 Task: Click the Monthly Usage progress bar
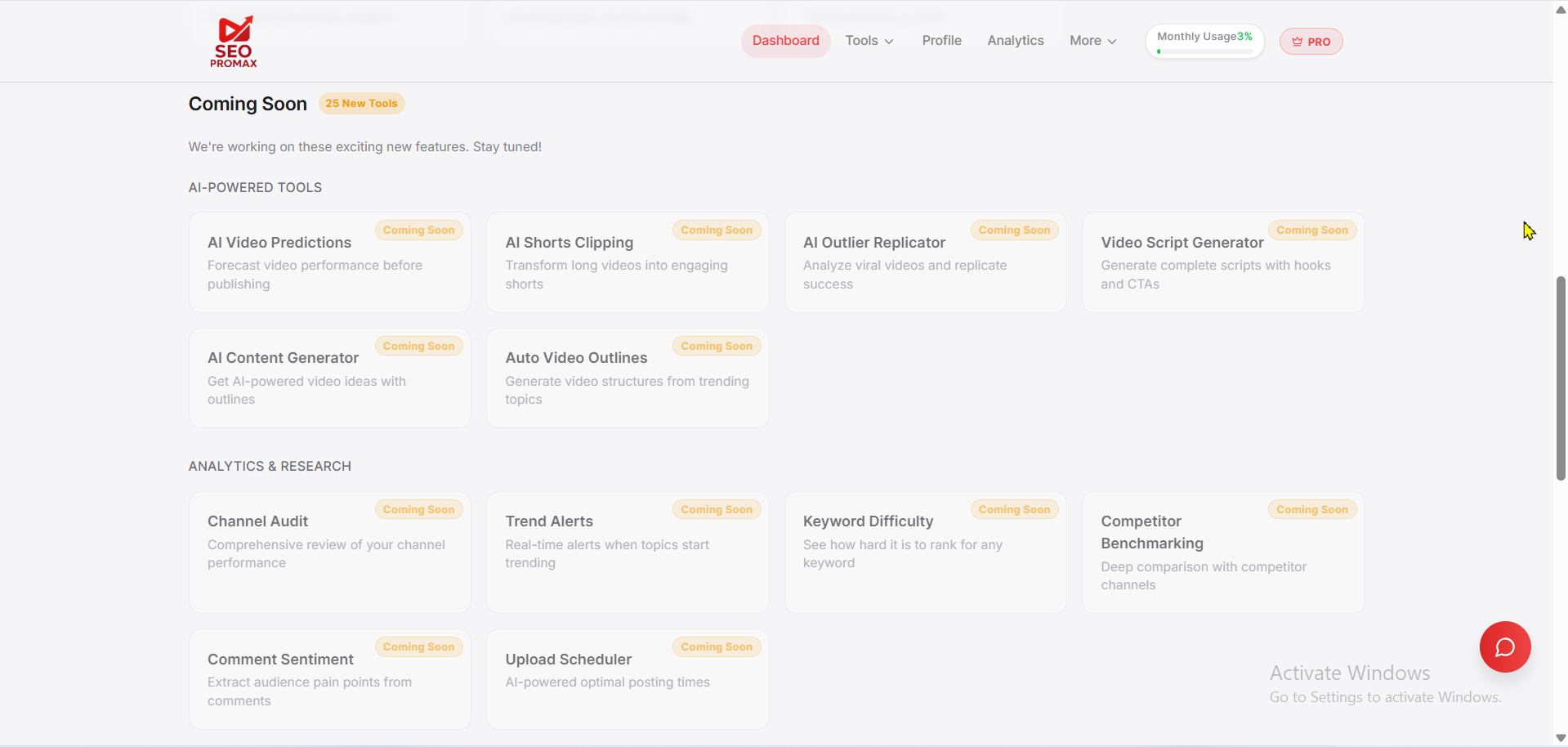tap(1204, 51)
